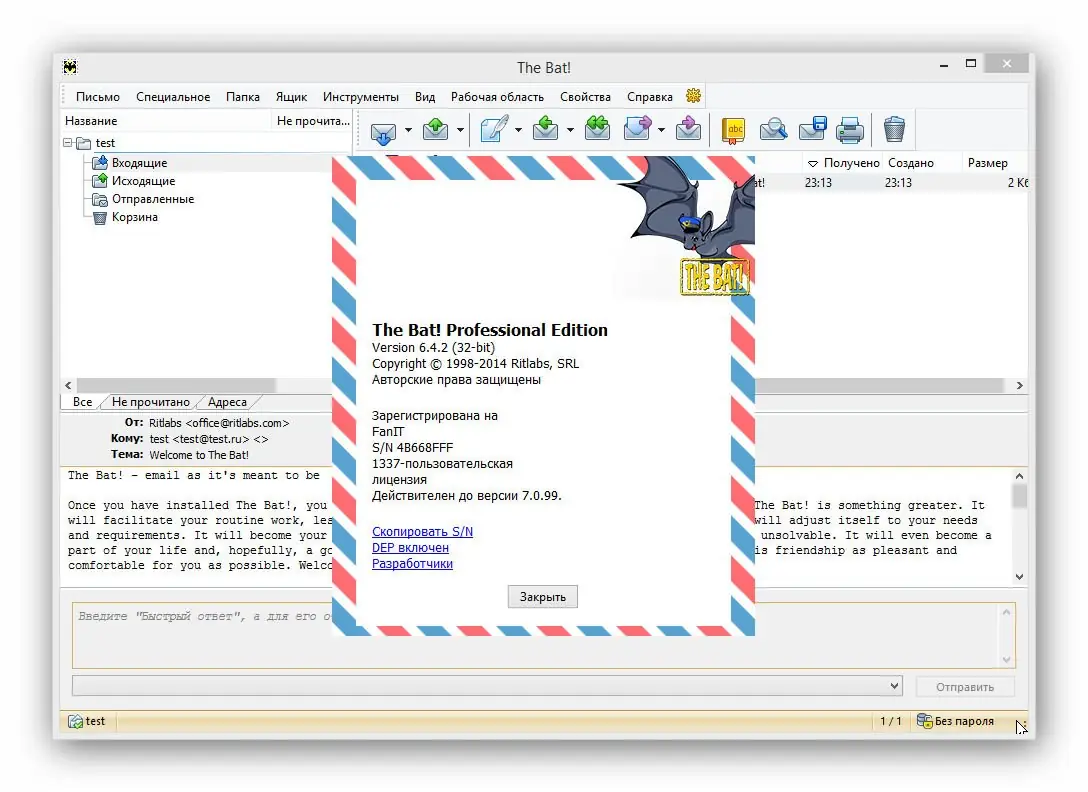
Task: Switch to the Не прочитано tab
Action: click(x=151, y=402)
